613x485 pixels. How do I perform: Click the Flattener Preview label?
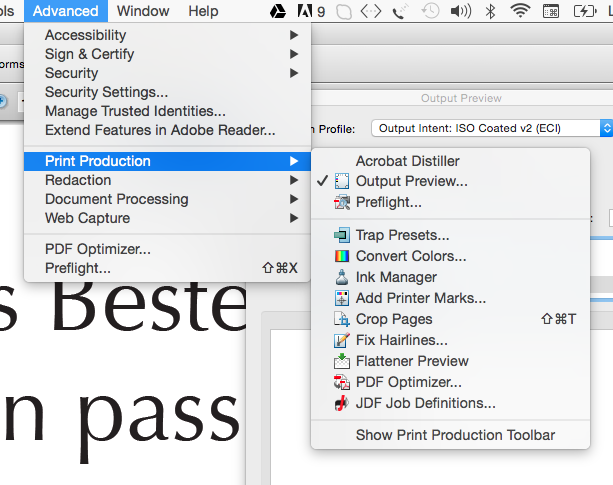tap(412, 361)
